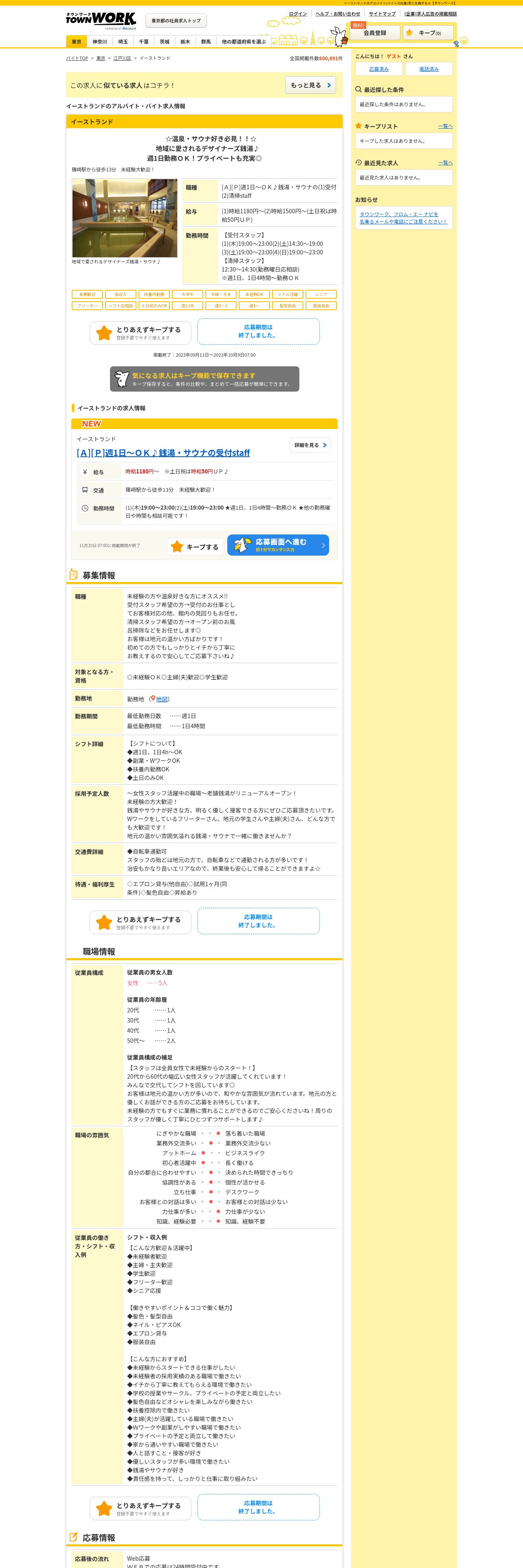Click the 週1 OK tag

(187, 306)
